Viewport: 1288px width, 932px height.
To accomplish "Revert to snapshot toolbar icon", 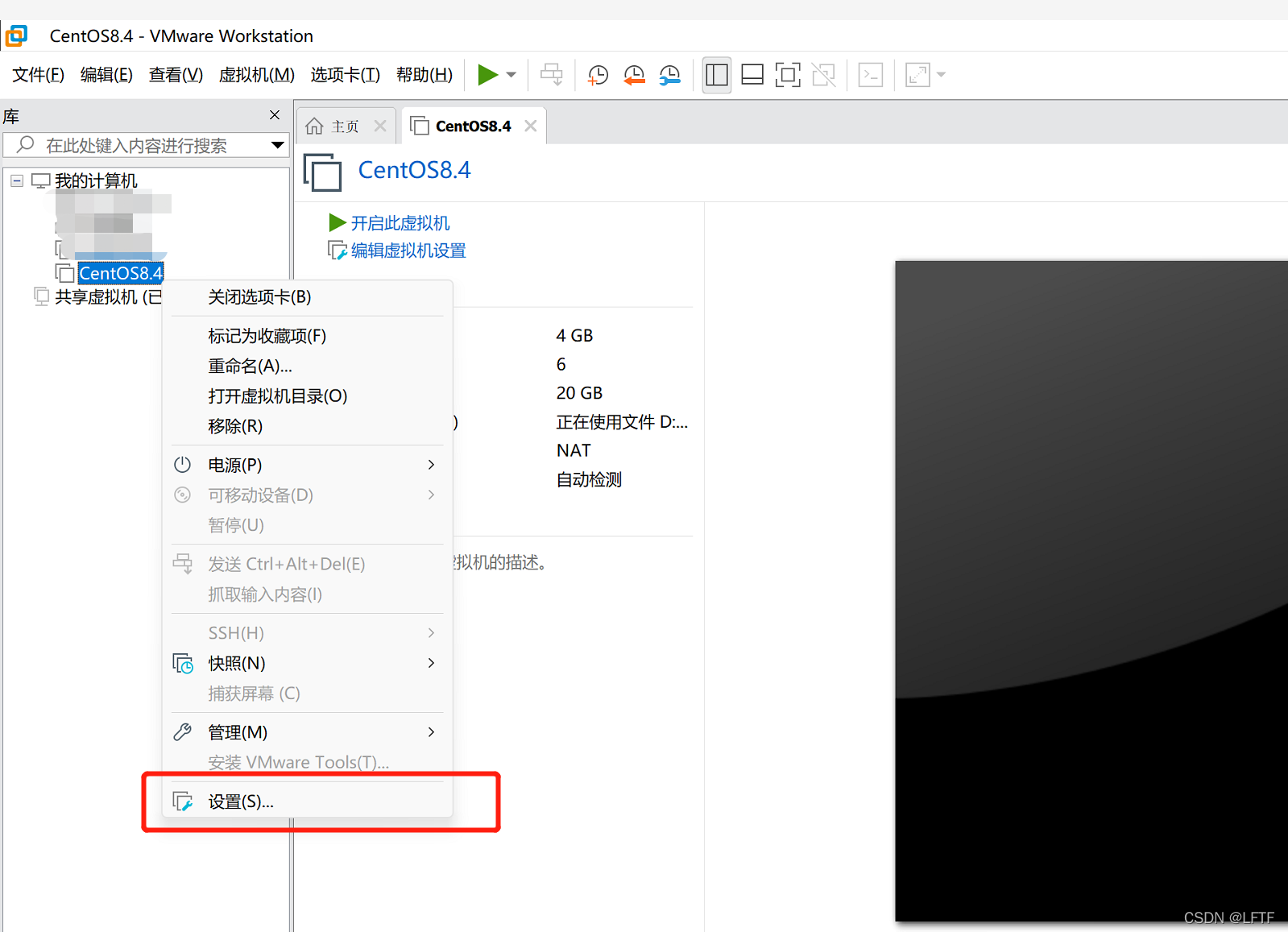I will pyautogui.click(x=634, y=75).
